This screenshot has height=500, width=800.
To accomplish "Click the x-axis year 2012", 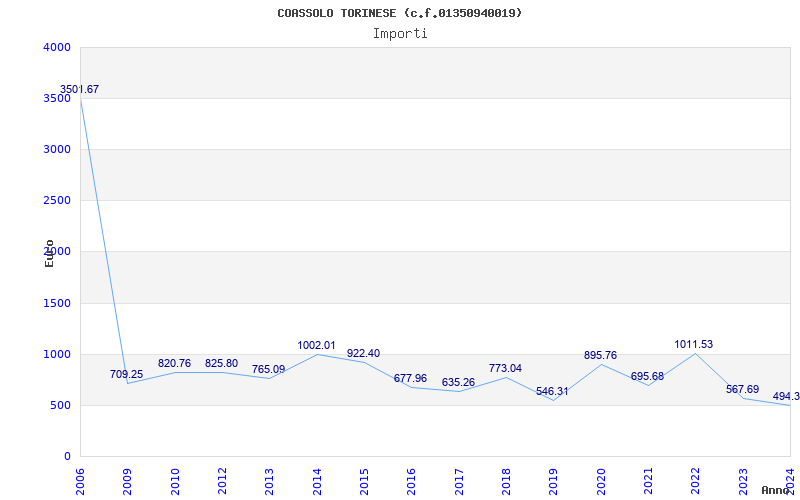I will point(222,482).
